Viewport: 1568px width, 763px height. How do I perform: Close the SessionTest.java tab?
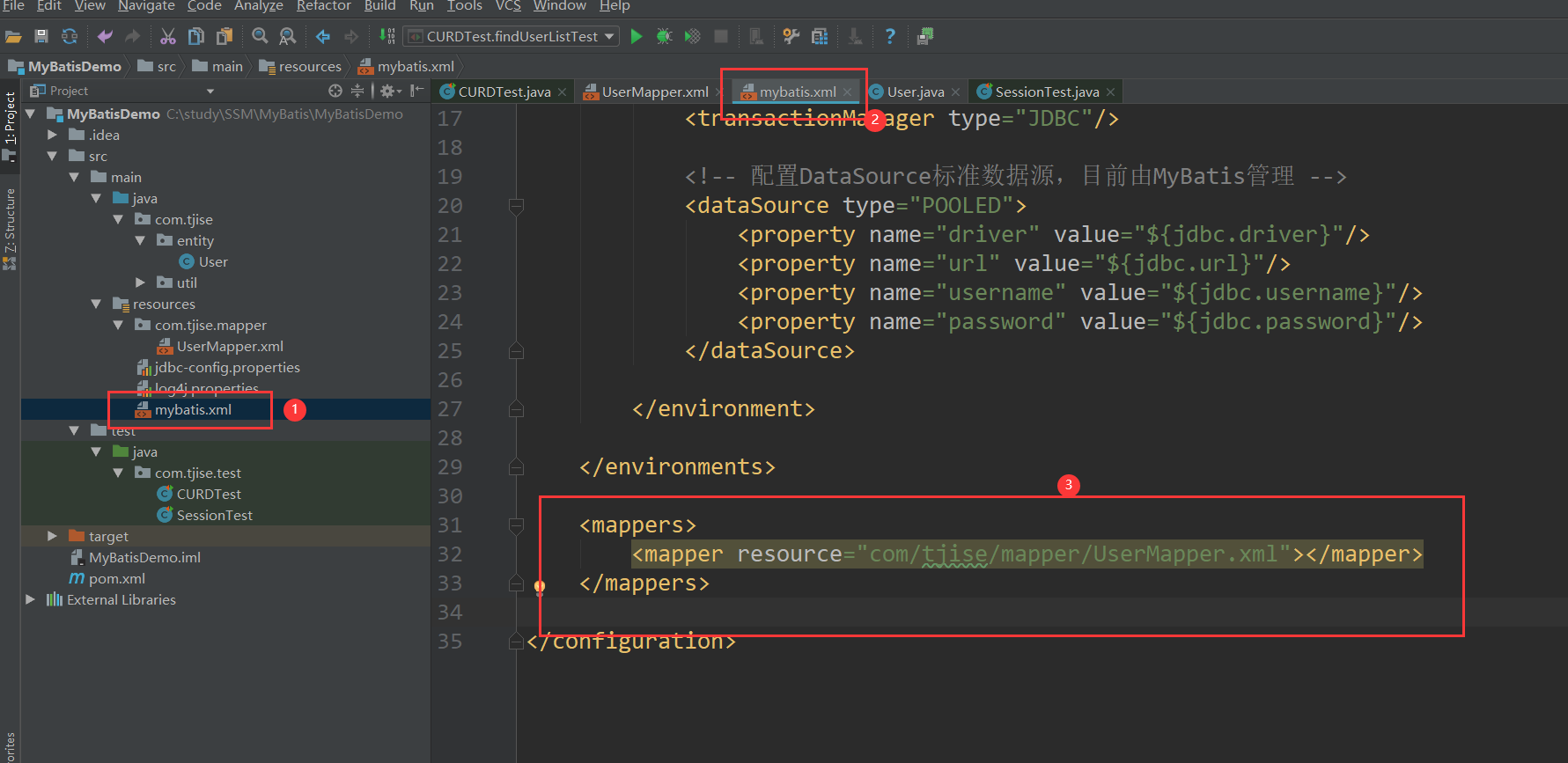(1111, 92)
